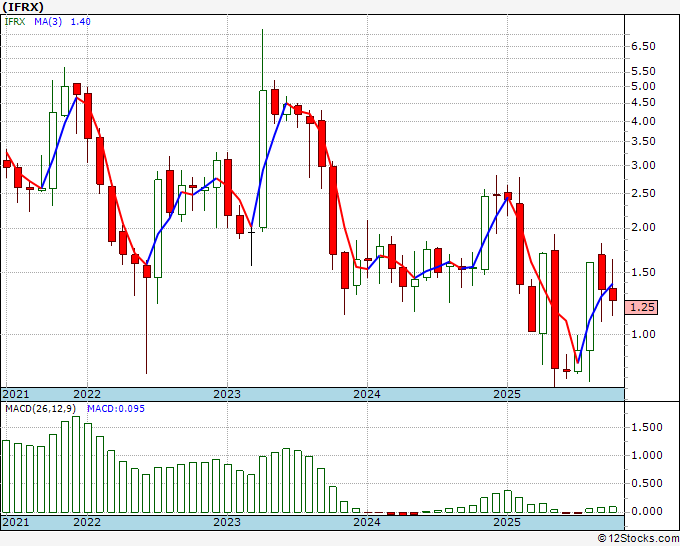Click 2022 on the price chart timeline
The width and height of the screenshot is (680, 546).
[87, 394]
